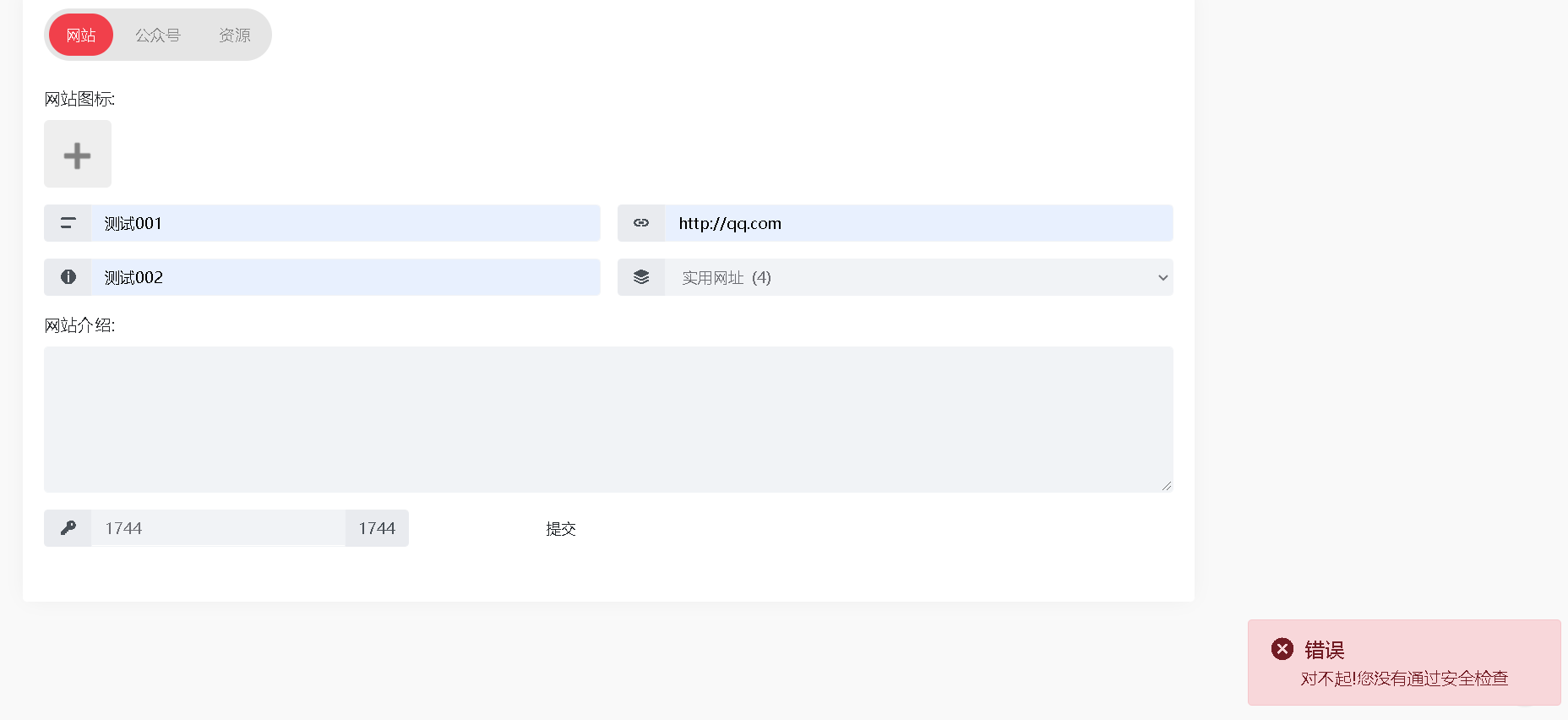The height and width of the screenshot is (720, 1568).
Task: Click the layers icon beside category select
Action: pyautogui.click(x=641, y=277)
